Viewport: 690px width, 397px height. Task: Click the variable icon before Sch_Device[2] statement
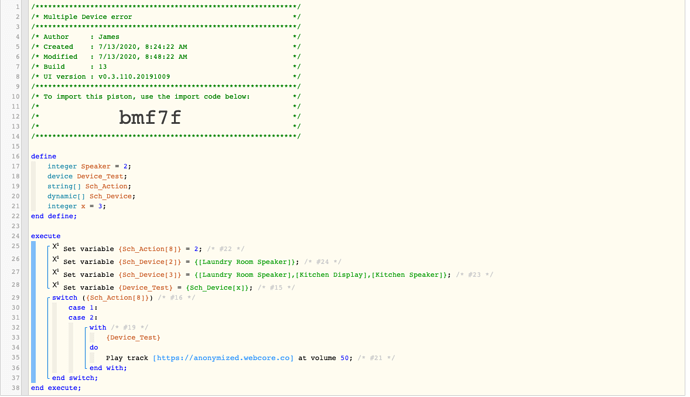tap(55, 259)
